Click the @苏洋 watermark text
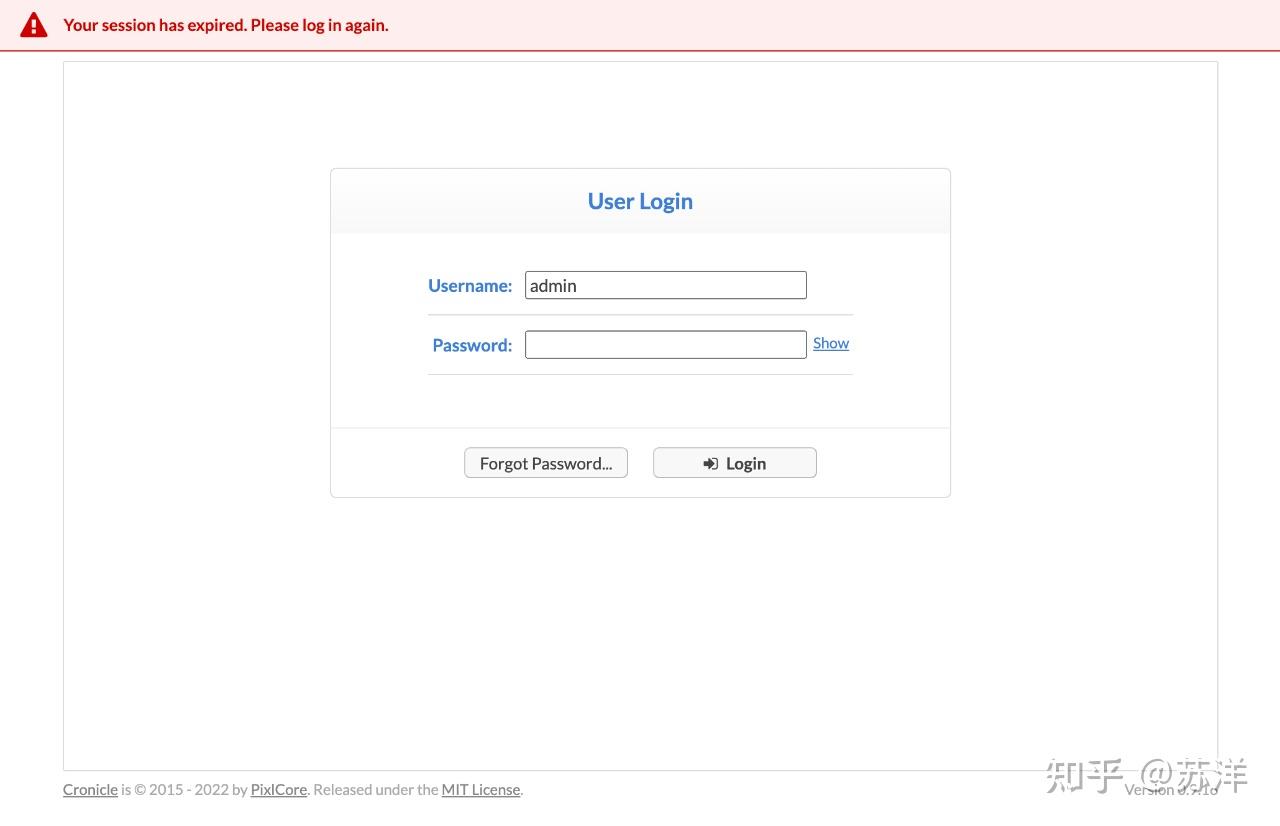 coord(1195,775)
